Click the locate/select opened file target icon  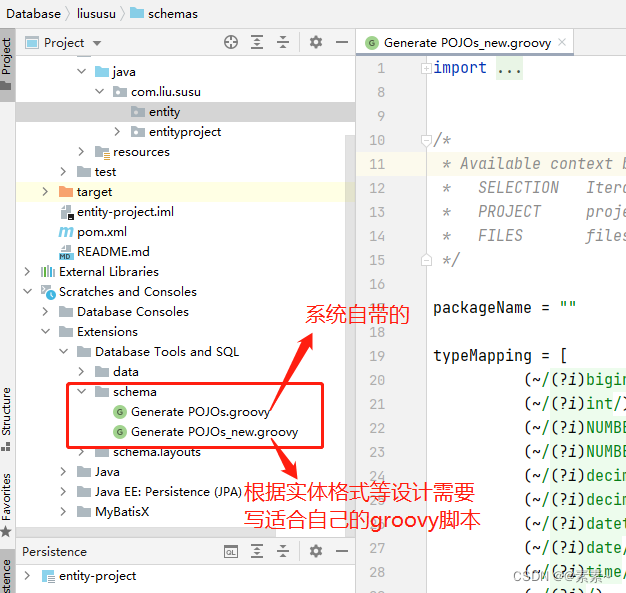click(231, 42)
